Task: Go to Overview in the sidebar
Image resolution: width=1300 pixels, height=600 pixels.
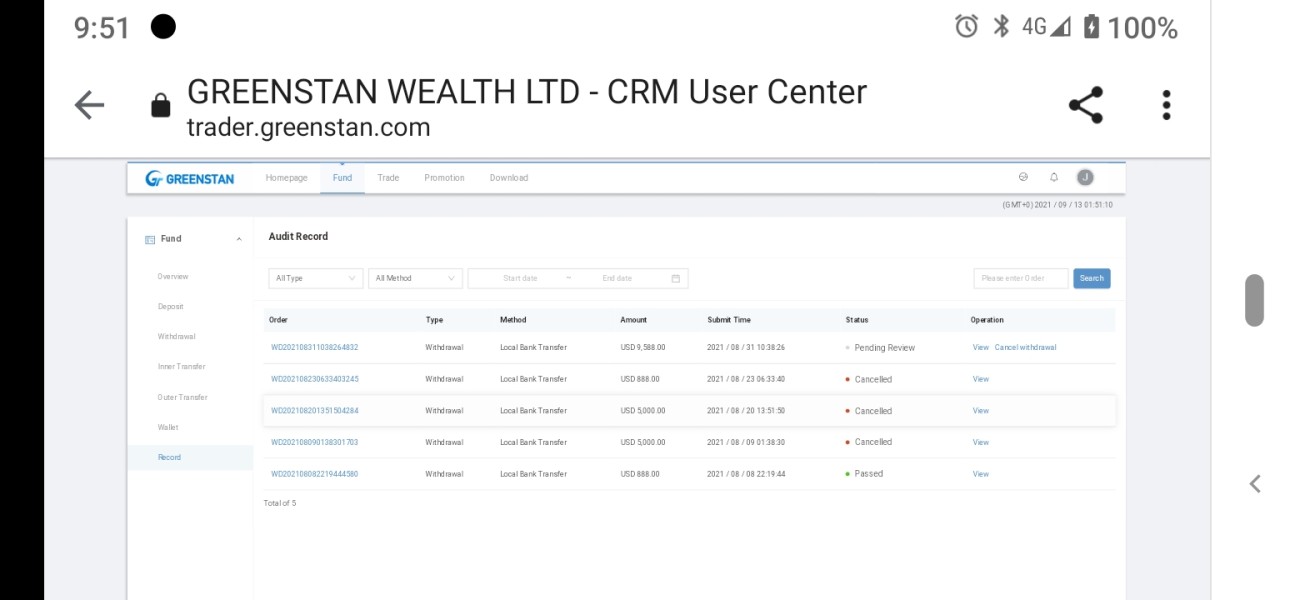Action: point(173,276)
